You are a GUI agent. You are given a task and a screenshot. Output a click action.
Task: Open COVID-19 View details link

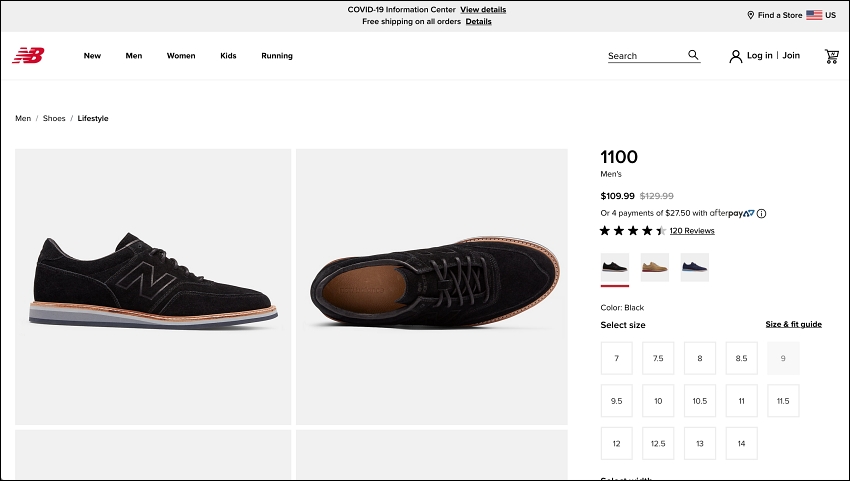[483, 10]
